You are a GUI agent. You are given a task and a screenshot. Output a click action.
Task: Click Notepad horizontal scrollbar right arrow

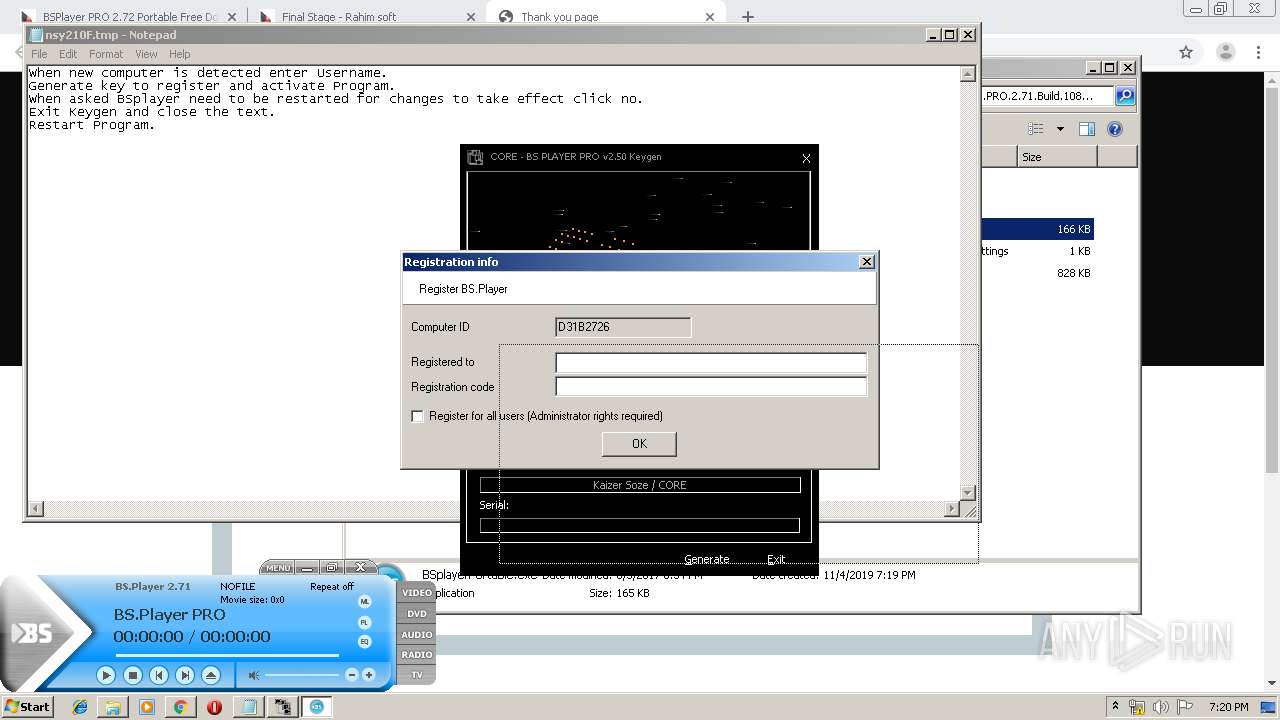951,509
